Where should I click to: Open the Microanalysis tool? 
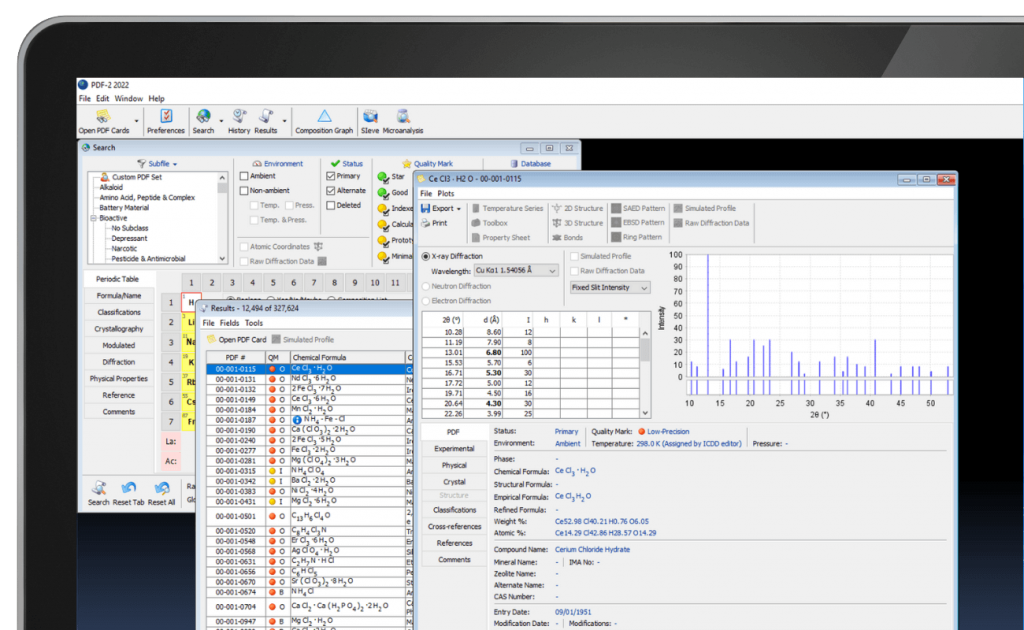click(x=403, y=121)
